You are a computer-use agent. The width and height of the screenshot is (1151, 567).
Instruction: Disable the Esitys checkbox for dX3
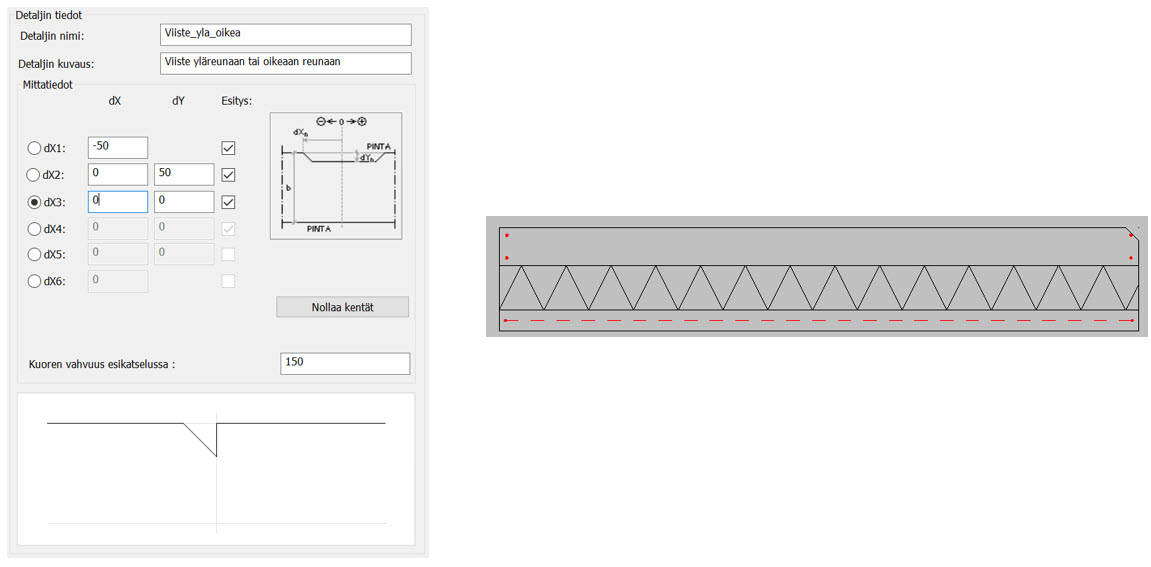pos(228,202)
